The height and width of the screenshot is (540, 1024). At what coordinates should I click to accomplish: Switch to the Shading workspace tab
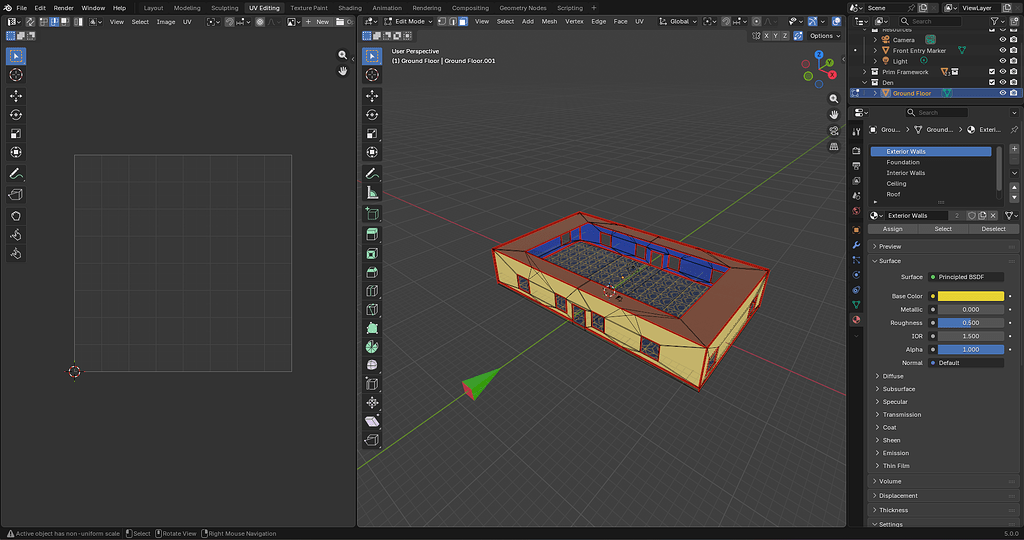pyautogui.click(x=350, y=8)
